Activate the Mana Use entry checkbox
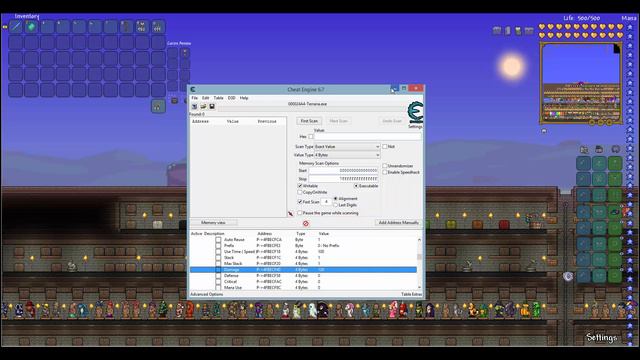 [218, 287]
